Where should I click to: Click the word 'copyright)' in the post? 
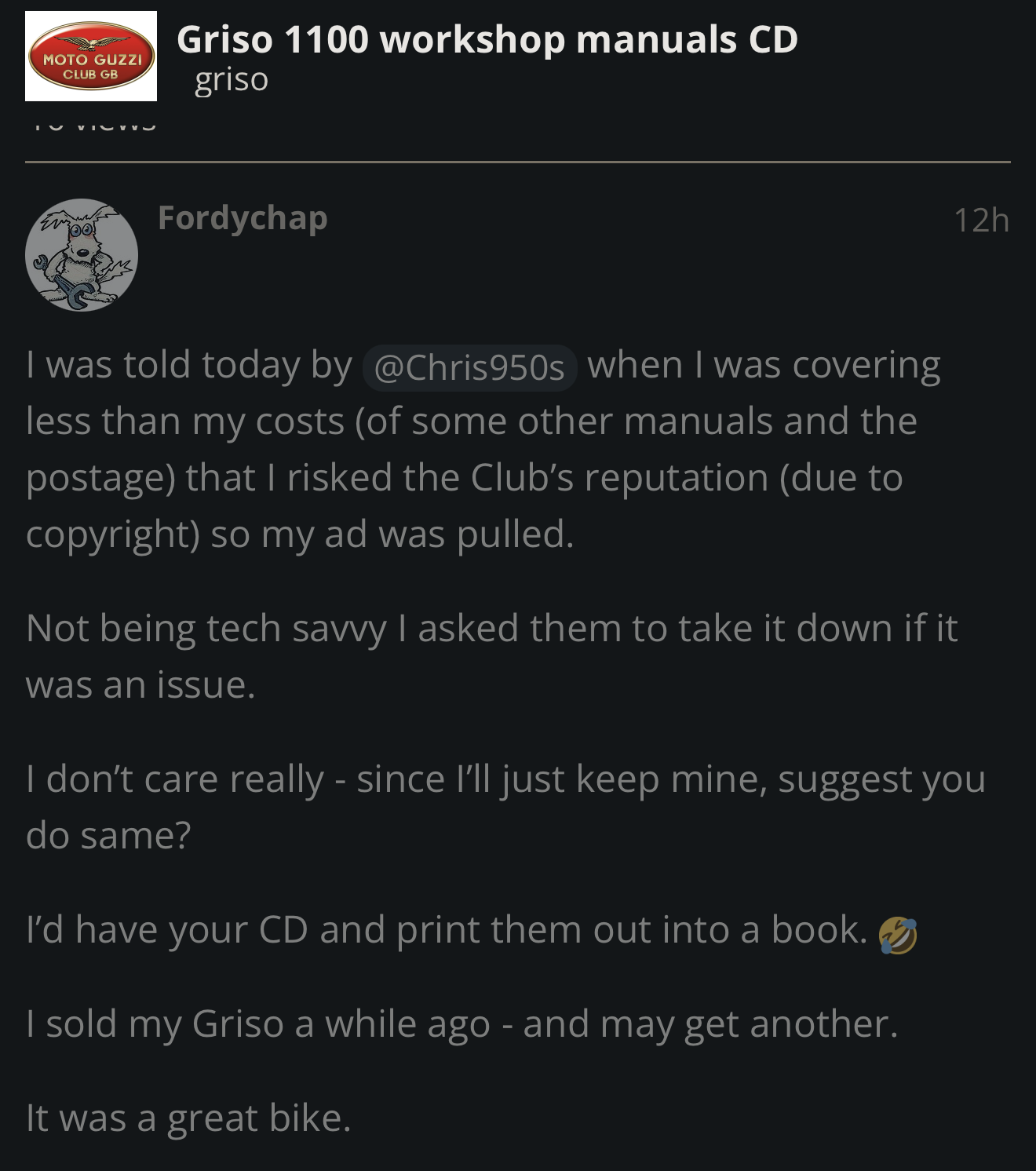(x=113, y=534)
